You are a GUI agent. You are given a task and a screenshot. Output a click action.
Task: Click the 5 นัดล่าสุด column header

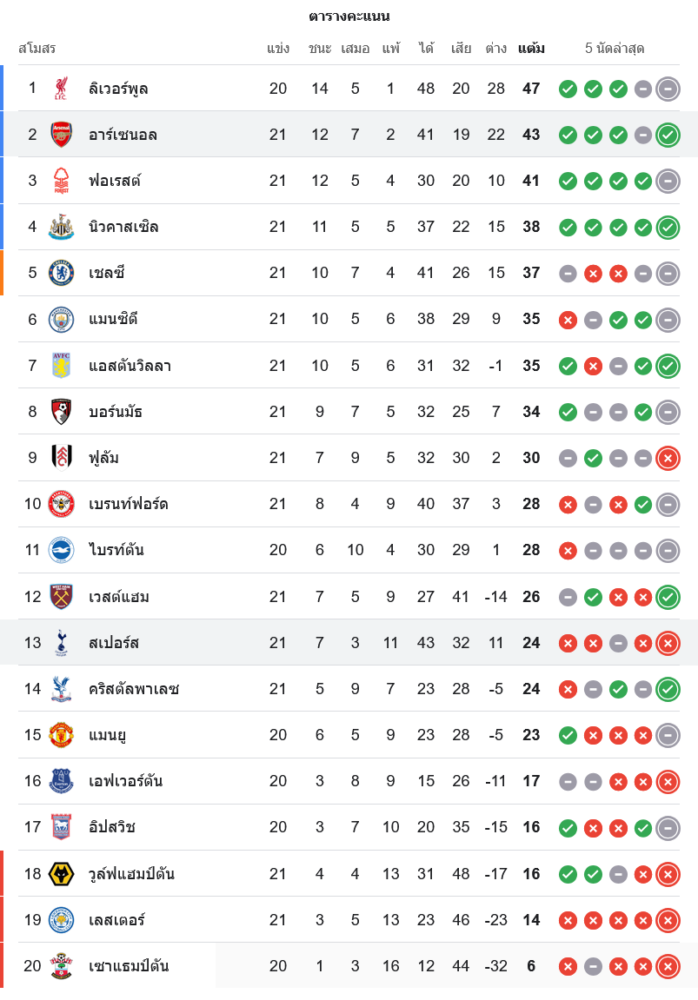pyautogui.click(x=614, y=48)
